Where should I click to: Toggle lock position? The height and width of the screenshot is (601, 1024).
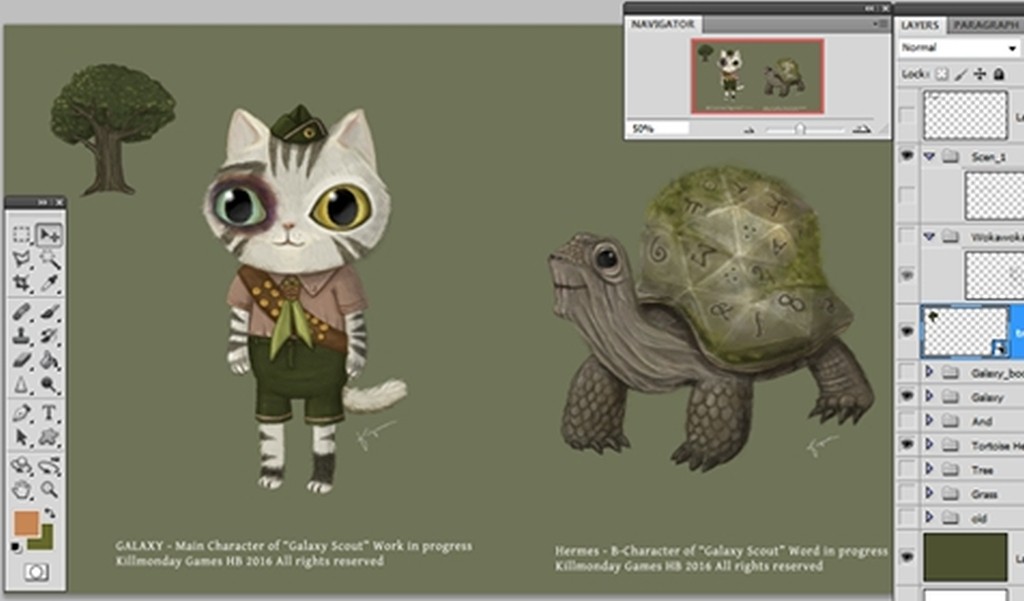980,74
